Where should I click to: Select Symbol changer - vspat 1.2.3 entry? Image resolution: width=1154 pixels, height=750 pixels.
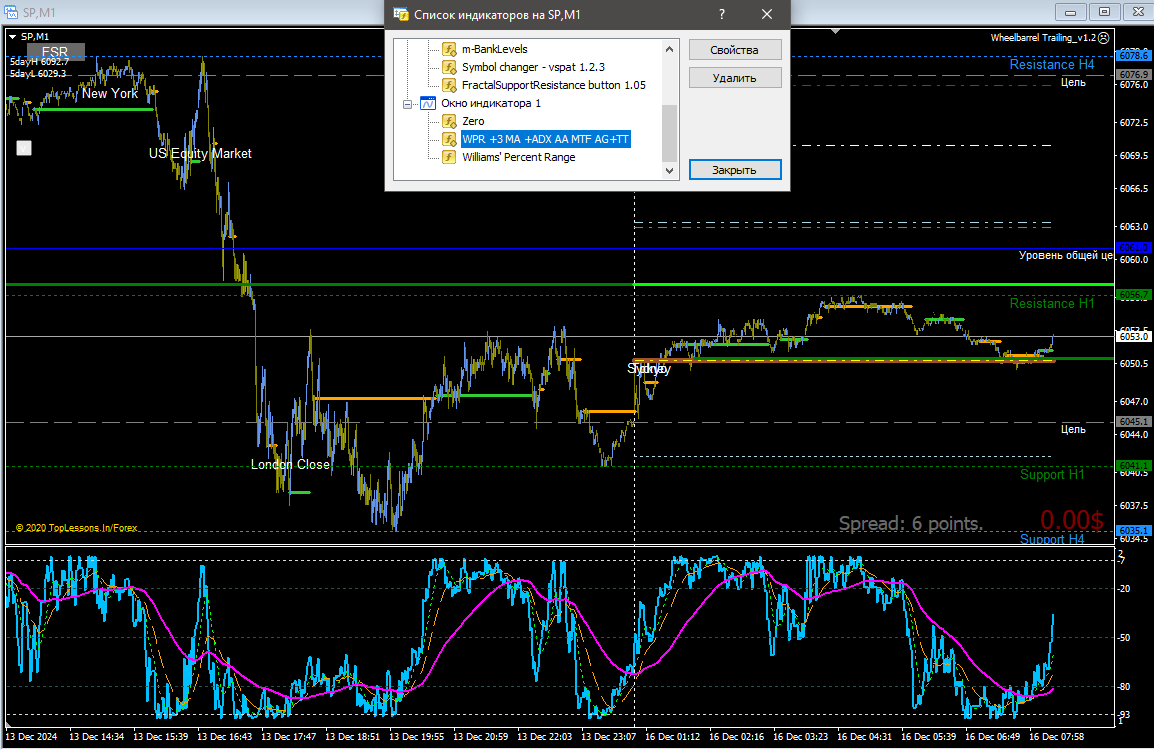[532, 67]
